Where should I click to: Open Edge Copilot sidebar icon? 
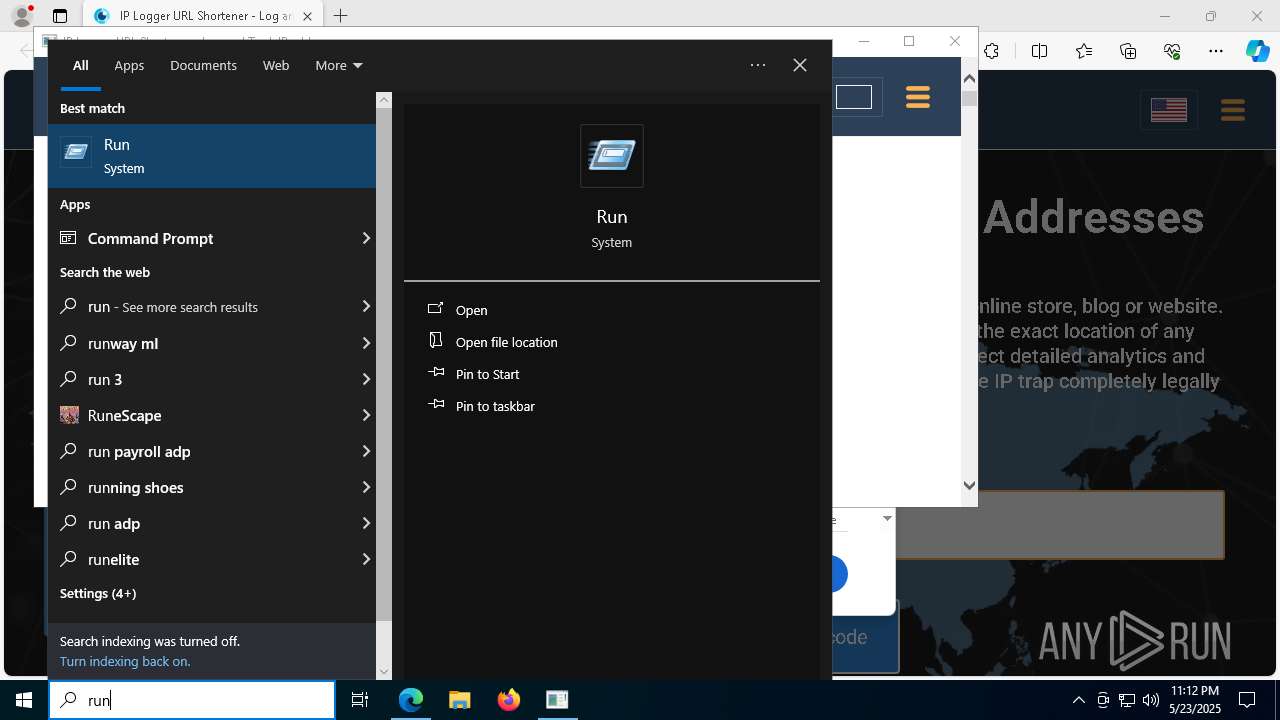click(x=1257, y=51)
